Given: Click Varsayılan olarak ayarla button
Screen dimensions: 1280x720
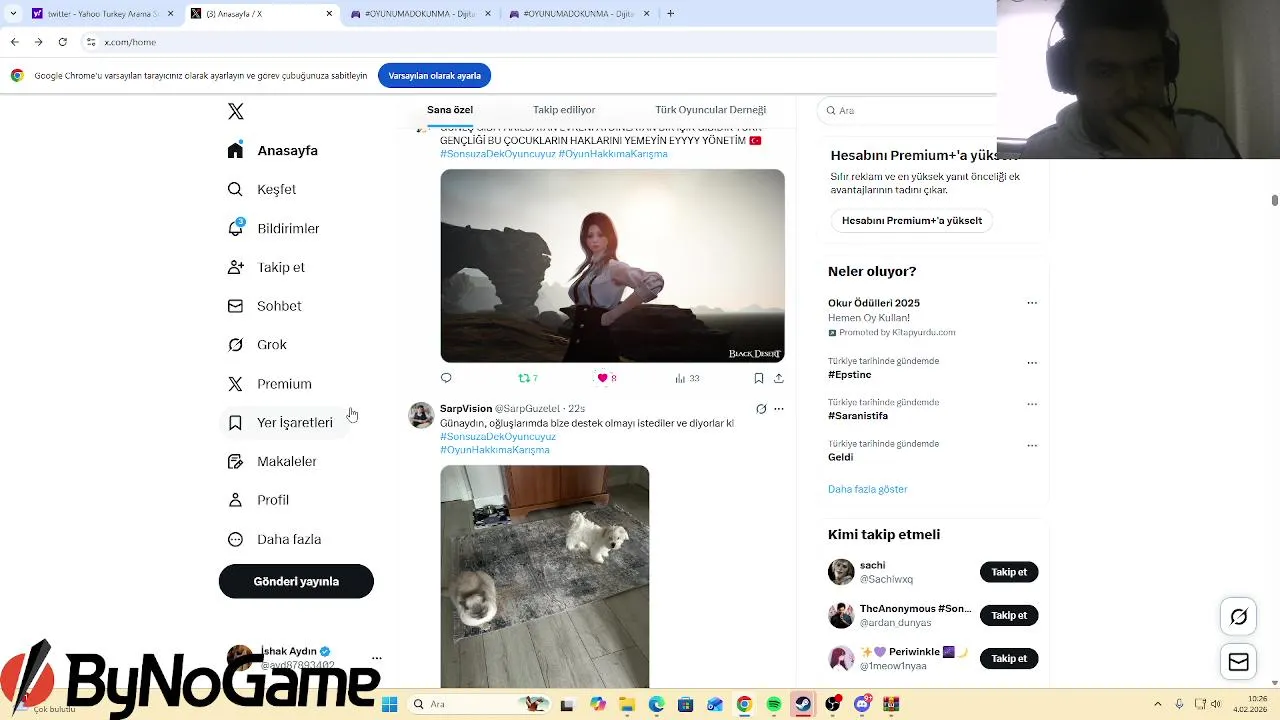Looking at the screenshot, I should click(x=435, y=76).
